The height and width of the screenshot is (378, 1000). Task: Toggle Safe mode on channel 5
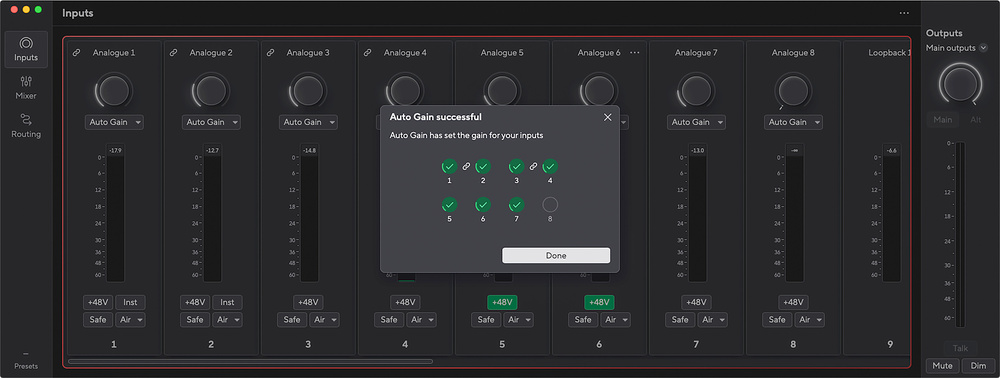point(486,319)
